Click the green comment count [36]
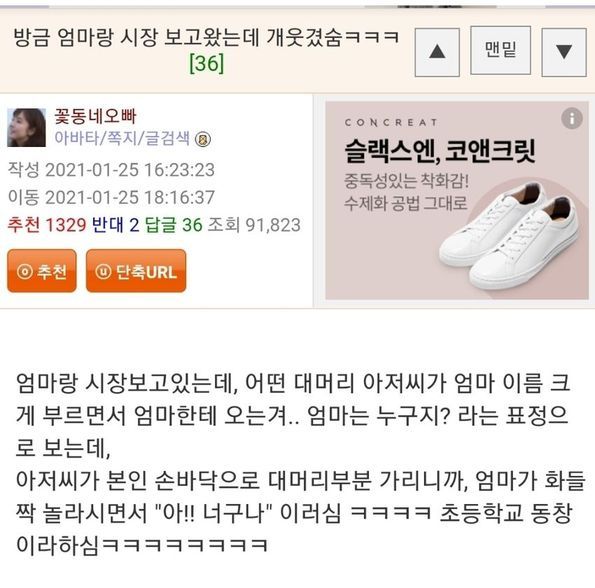 (x=206, y=63)
